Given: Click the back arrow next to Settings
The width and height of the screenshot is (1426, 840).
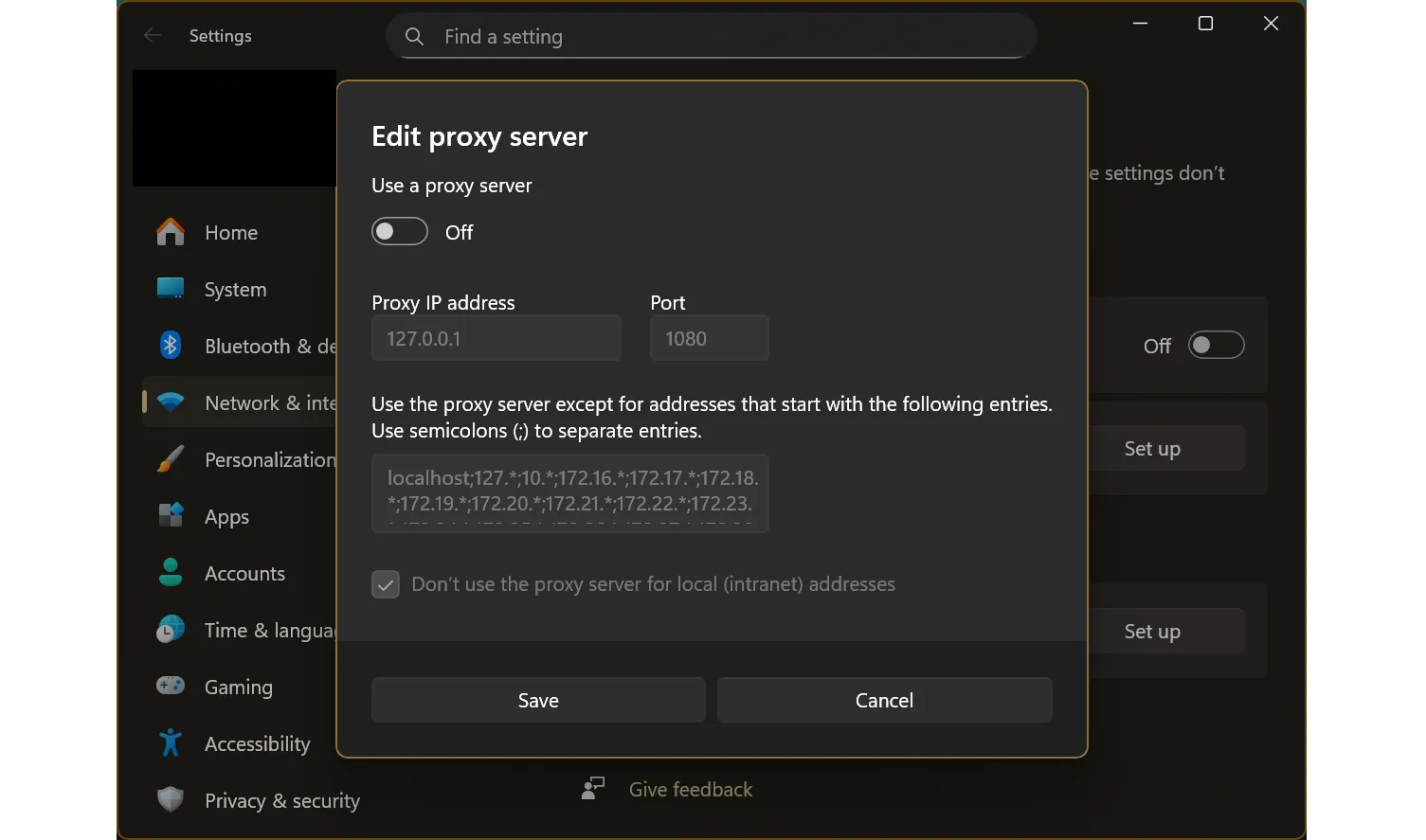Looking at the screenshot, I should (x=152, y=35).
